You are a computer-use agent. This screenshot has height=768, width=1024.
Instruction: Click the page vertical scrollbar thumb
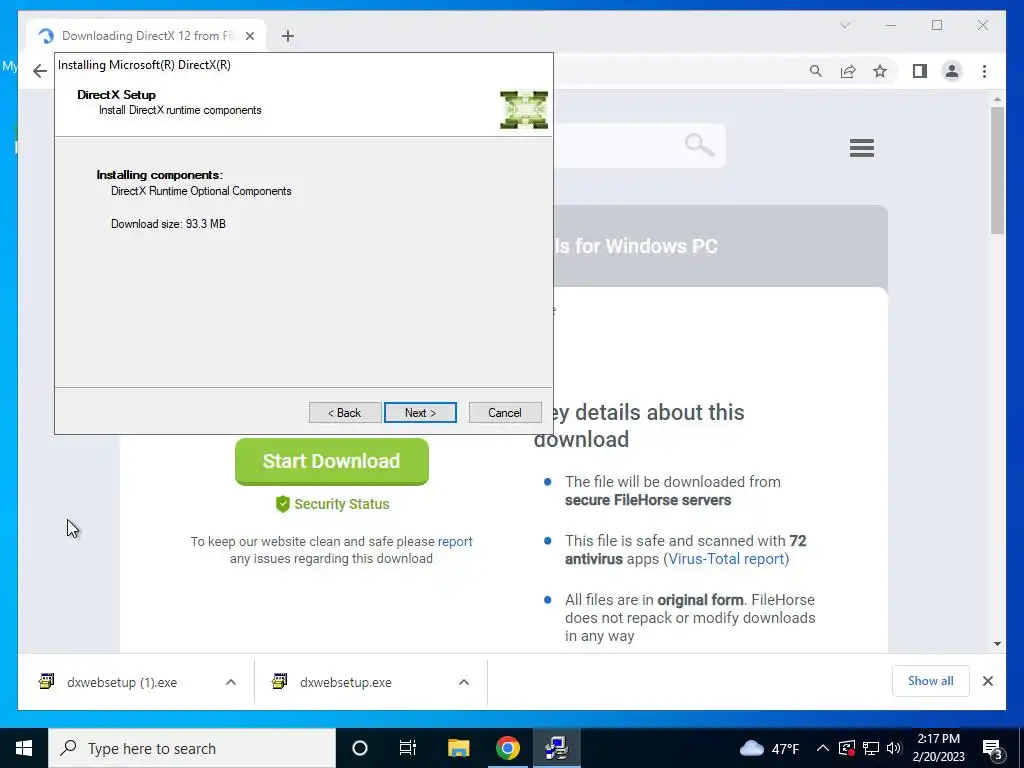click(x=997, y=170)
